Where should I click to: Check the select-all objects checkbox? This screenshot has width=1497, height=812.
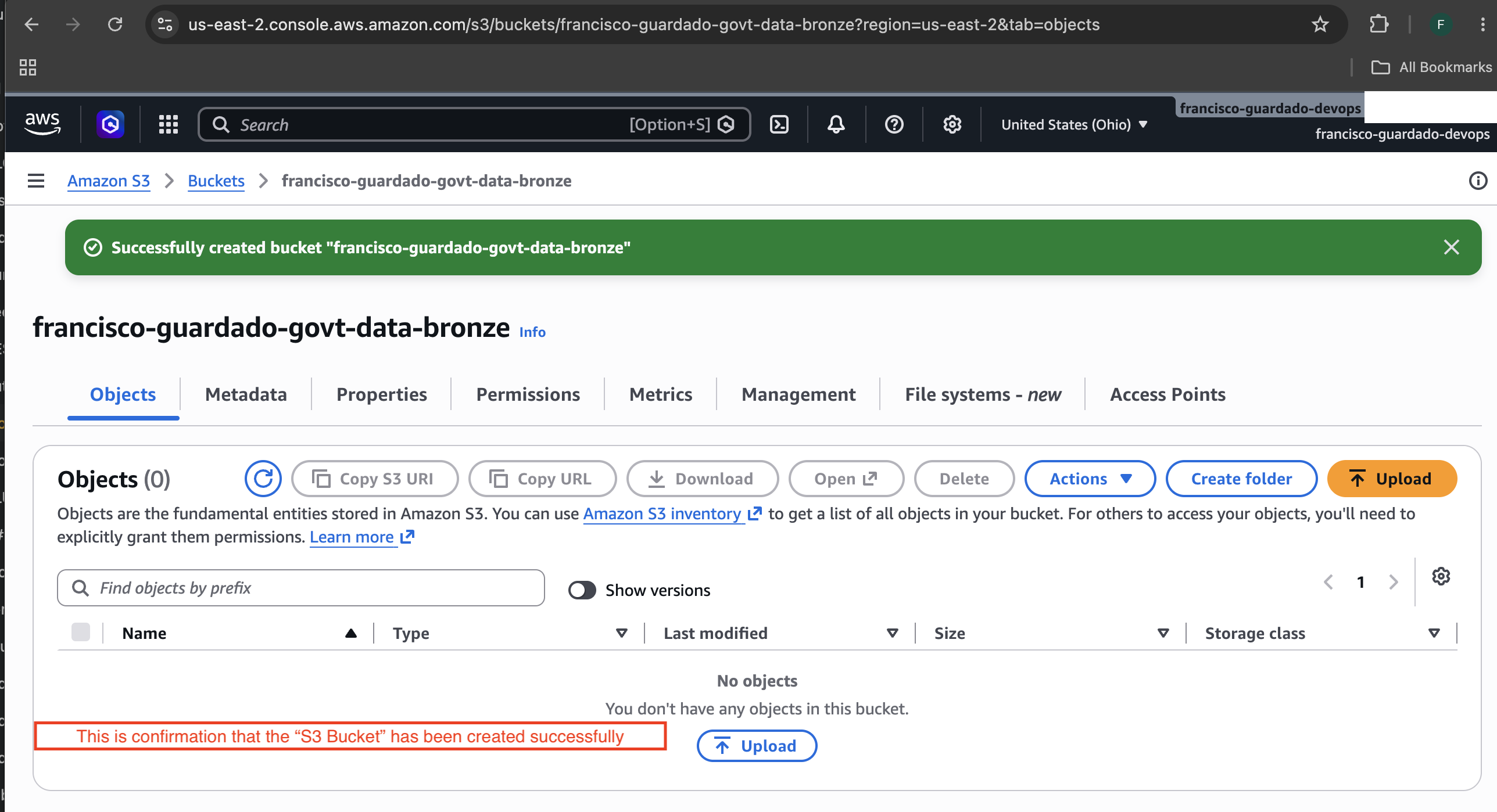(81, 632)
